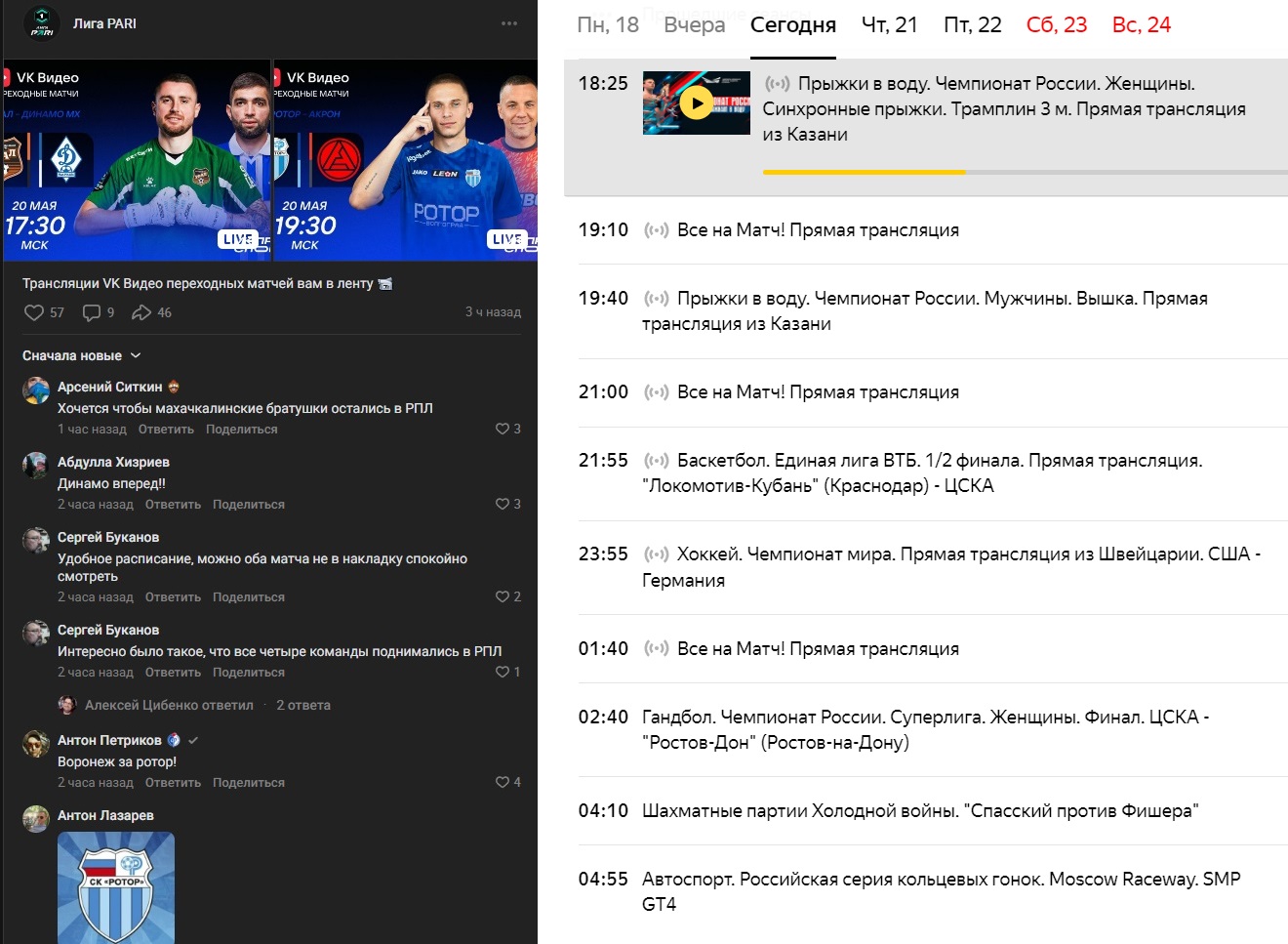Screen dimensions: 1288x944
Task: Click the live icon on the 19:40 diving program
Action: [x=657, y=299]
